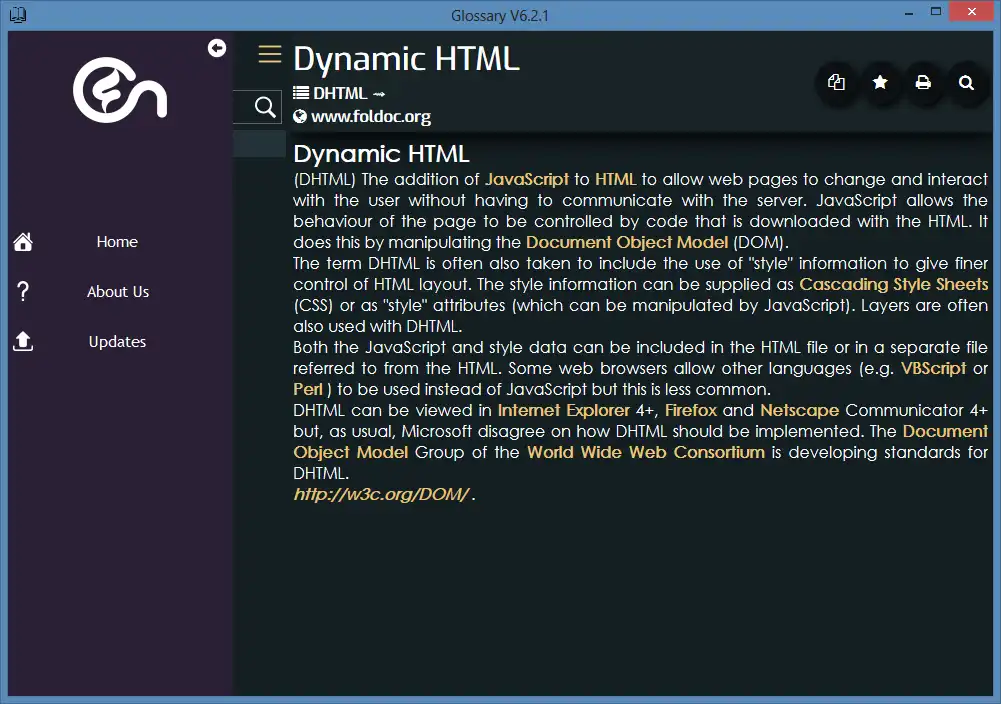This screenshot has height=704, width=1001.
Task: Click the Home house icon
Action: [23, 242]
